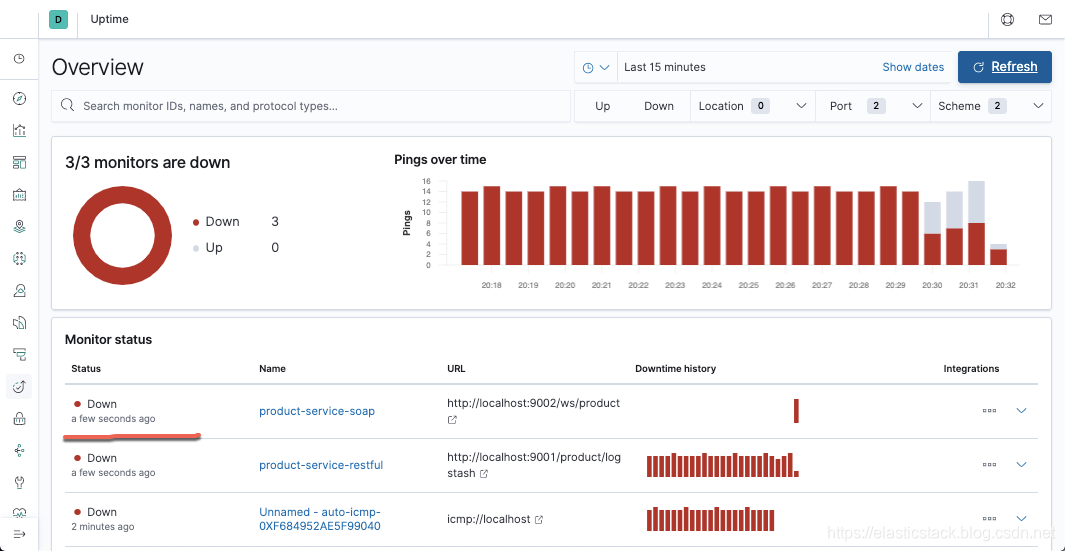The image size is (1065, 551).
Task: Open Dev Tools wrench icon
Action: 19,482
